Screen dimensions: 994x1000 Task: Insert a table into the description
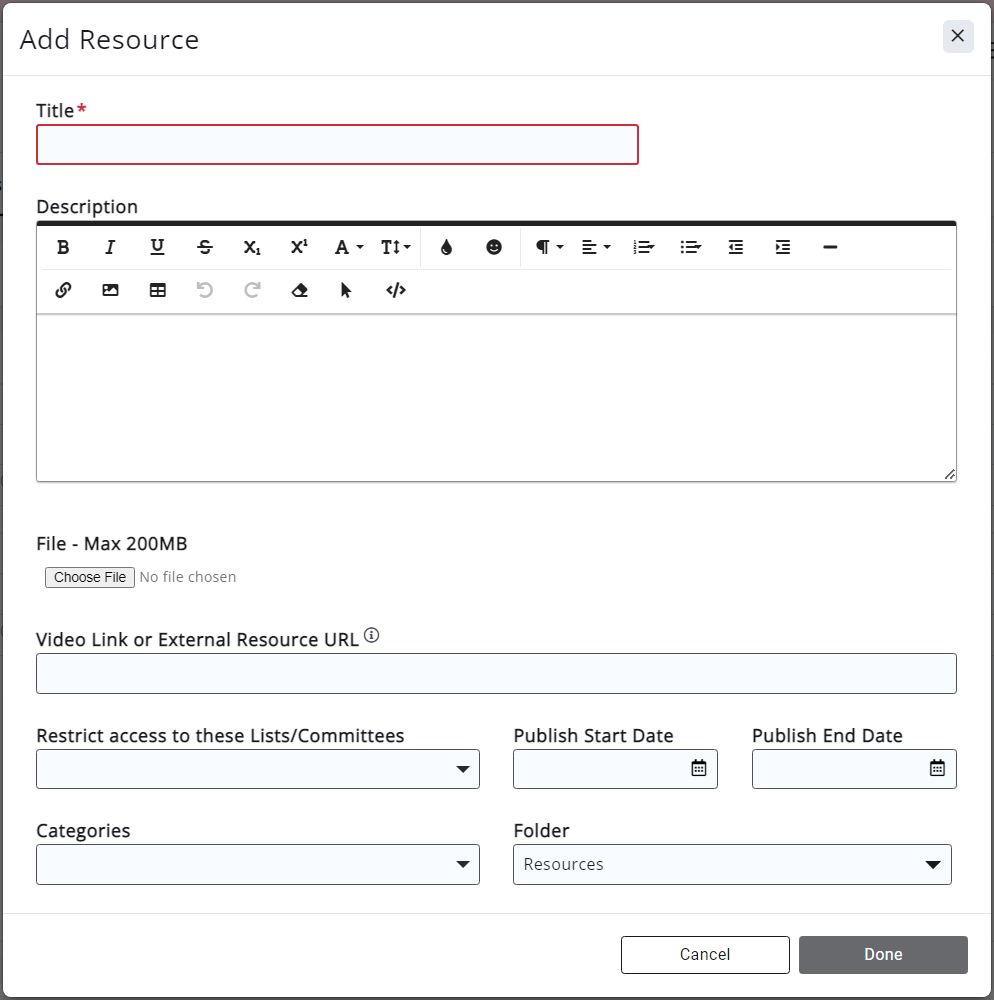[157, 290]
